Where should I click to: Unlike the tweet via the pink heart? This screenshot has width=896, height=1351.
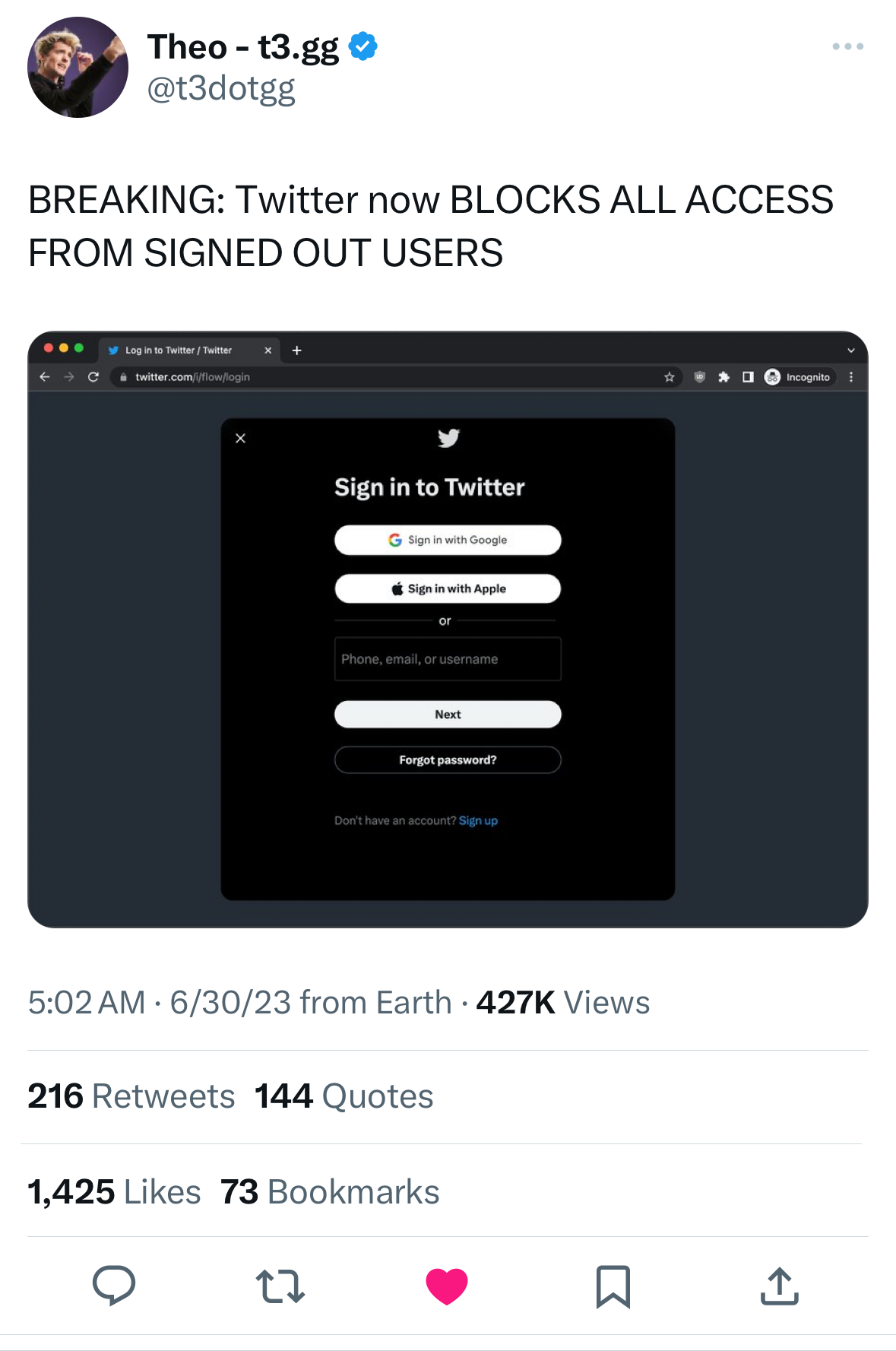click(x=447, y=1286)
